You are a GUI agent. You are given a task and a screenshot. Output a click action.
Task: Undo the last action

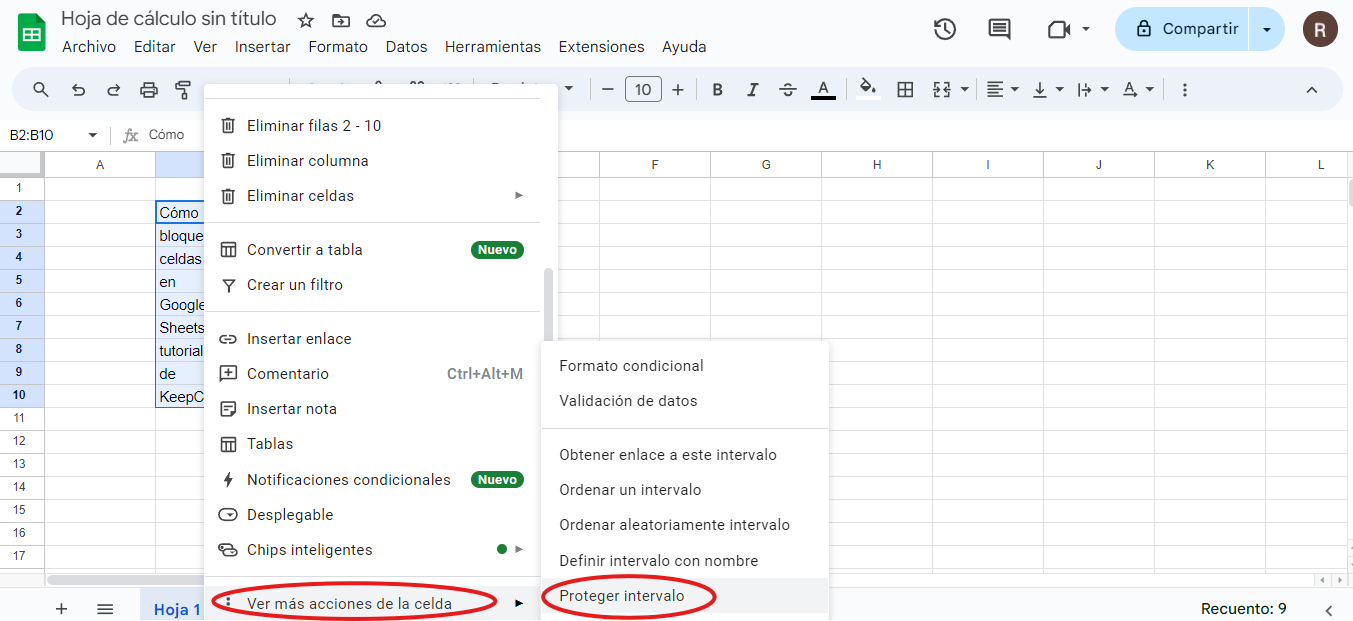click(78, 90)
